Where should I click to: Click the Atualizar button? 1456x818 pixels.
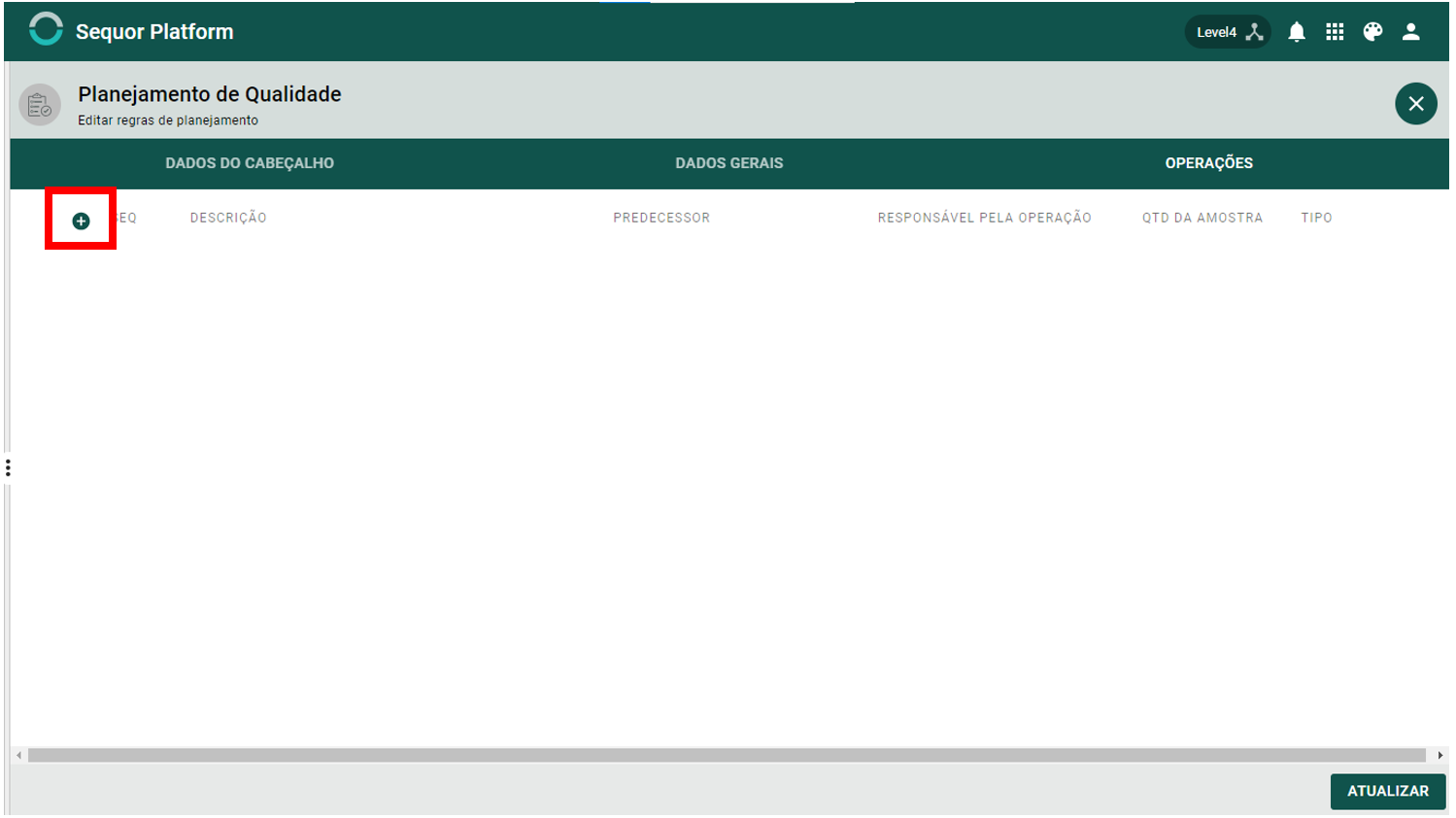[x=1388, y=791]
